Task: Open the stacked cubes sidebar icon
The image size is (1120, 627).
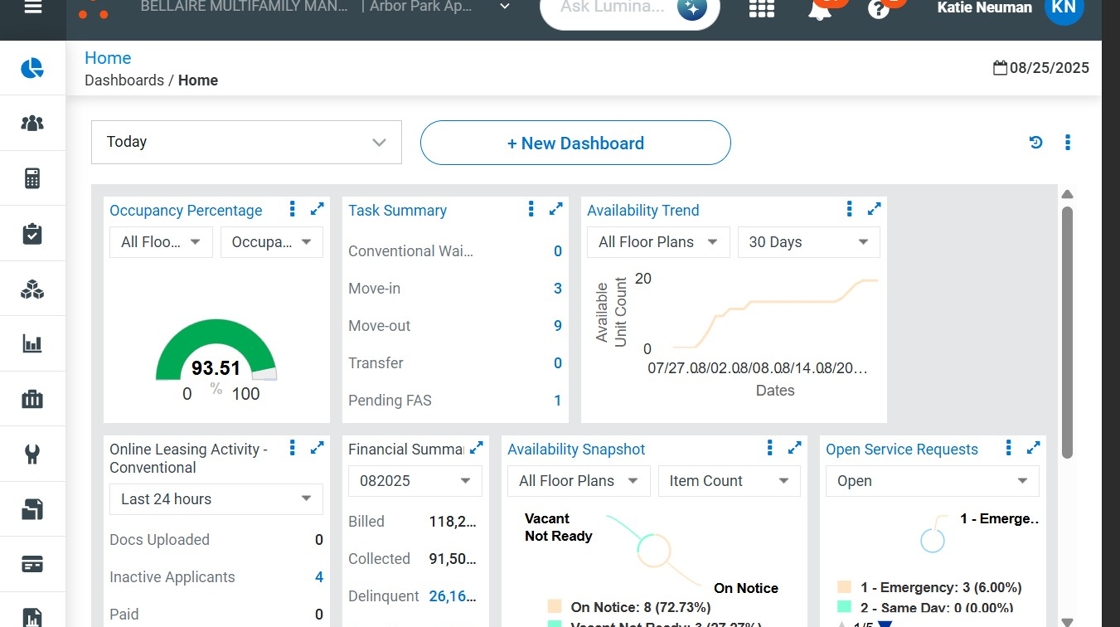Action: click(32, 289)
